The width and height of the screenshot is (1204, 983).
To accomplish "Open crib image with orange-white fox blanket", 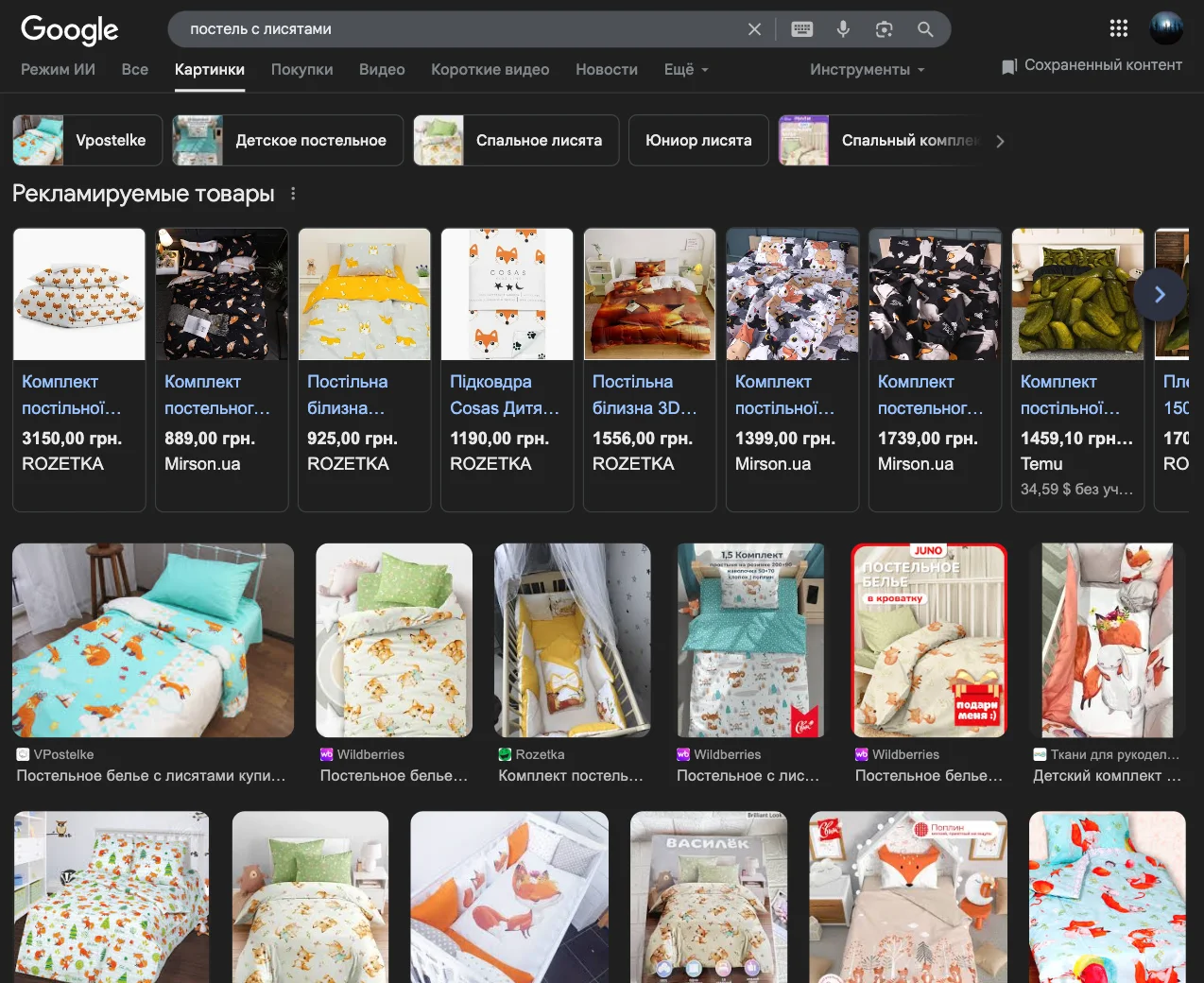I will [509, 897].
